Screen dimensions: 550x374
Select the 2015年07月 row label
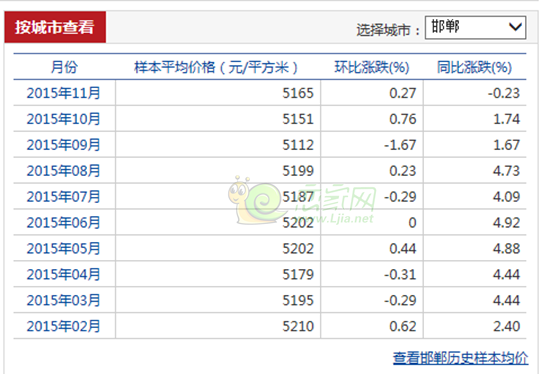pyautogui.click(x=63, y=196)
